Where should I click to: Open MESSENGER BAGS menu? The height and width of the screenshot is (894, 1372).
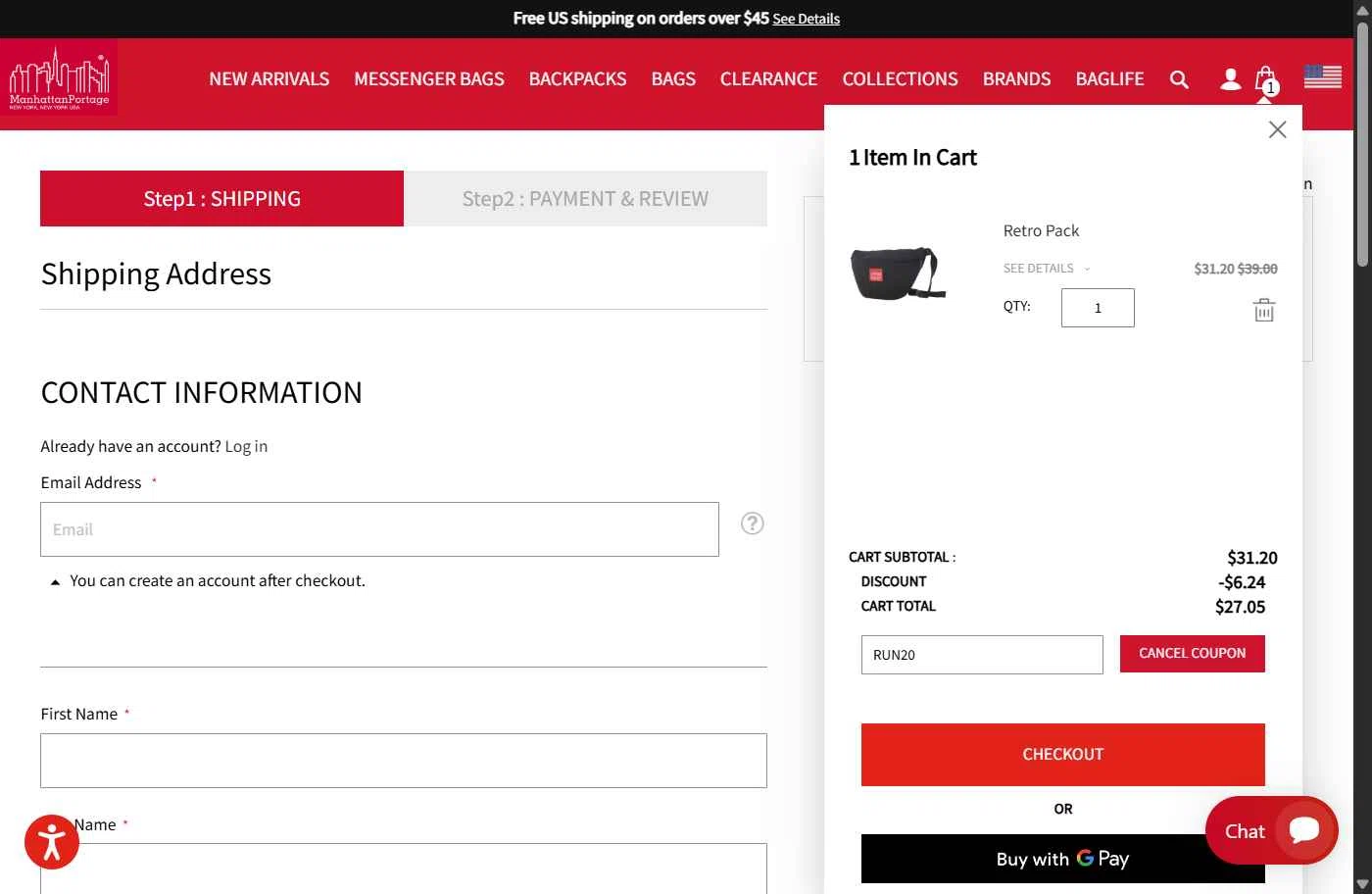[x=429, y=79]
